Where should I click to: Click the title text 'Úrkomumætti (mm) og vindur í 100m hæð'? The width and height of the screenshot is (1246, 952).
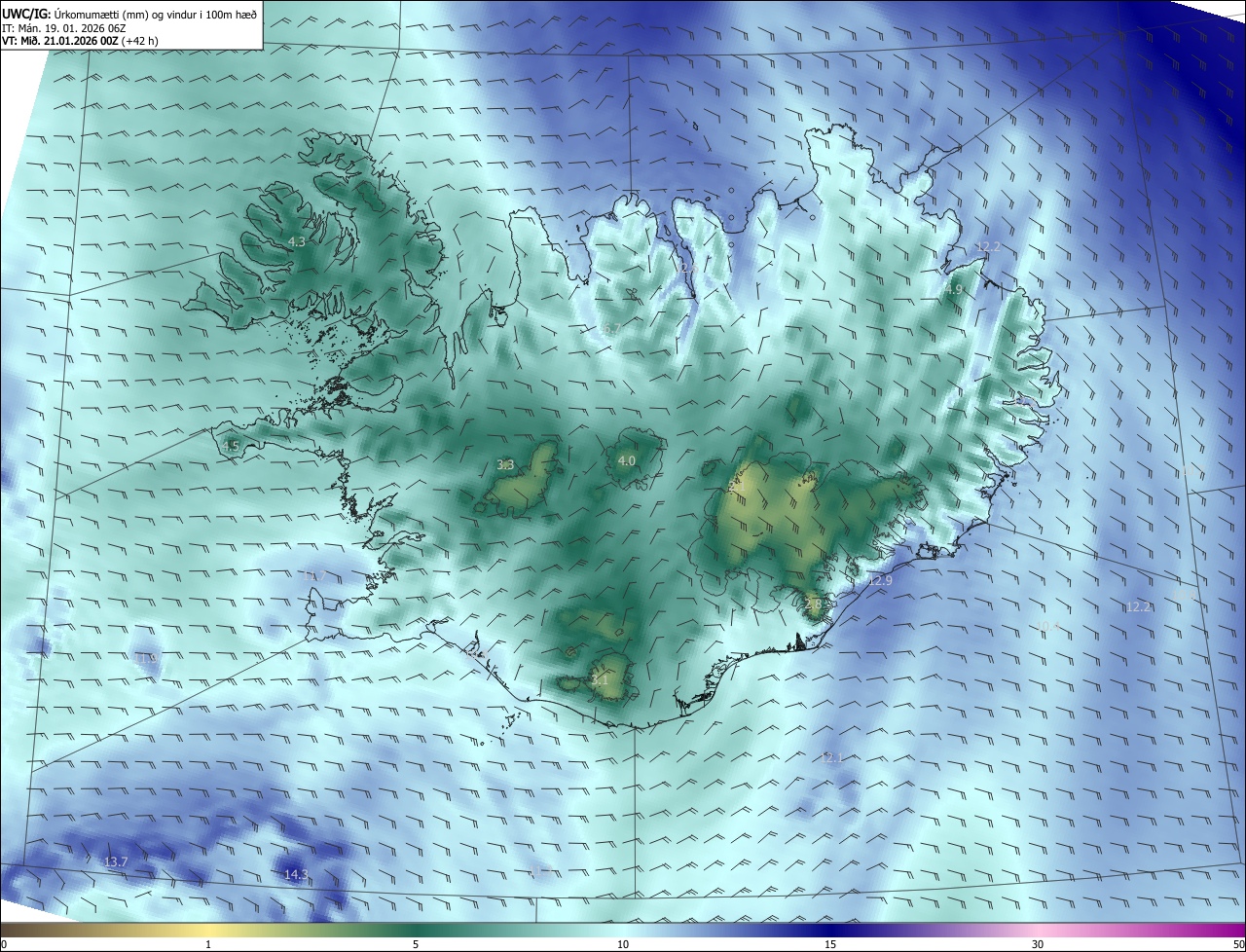(x=154, y=14)
